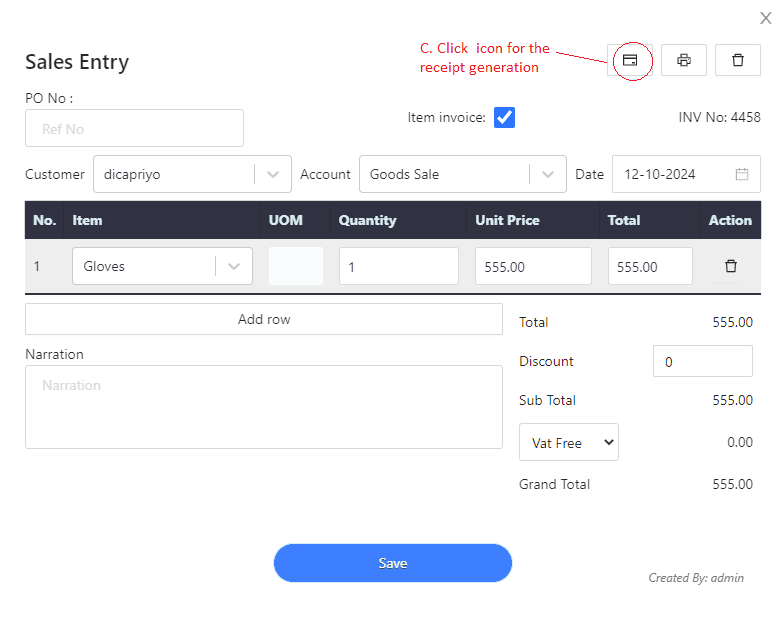Uncheck the Item invoice checkbox
Screen dimensions: 784x627
pyautogui.click(x=504, y=118)
